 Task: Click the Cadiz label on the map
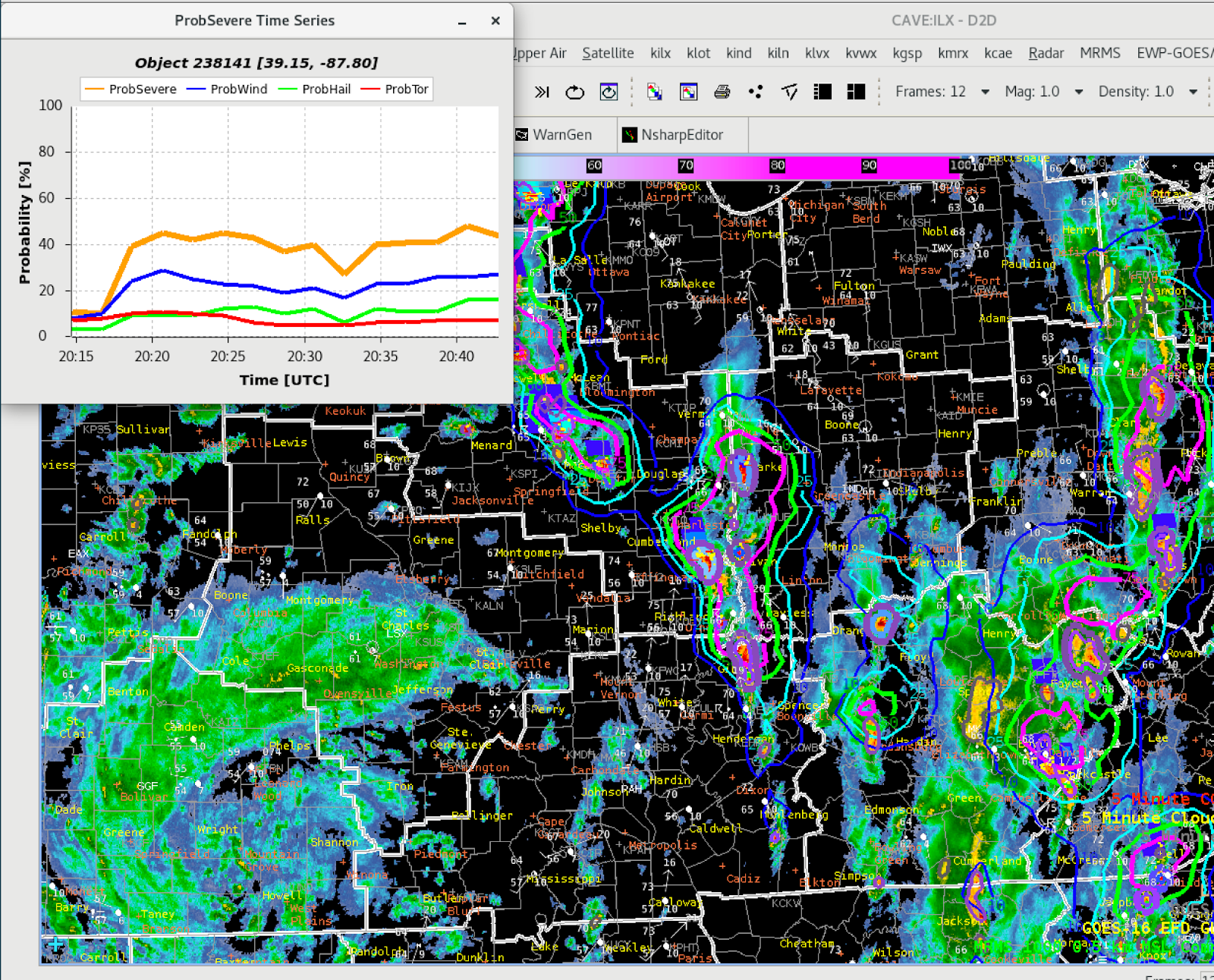pyautogui.click(x=743, y=878)
